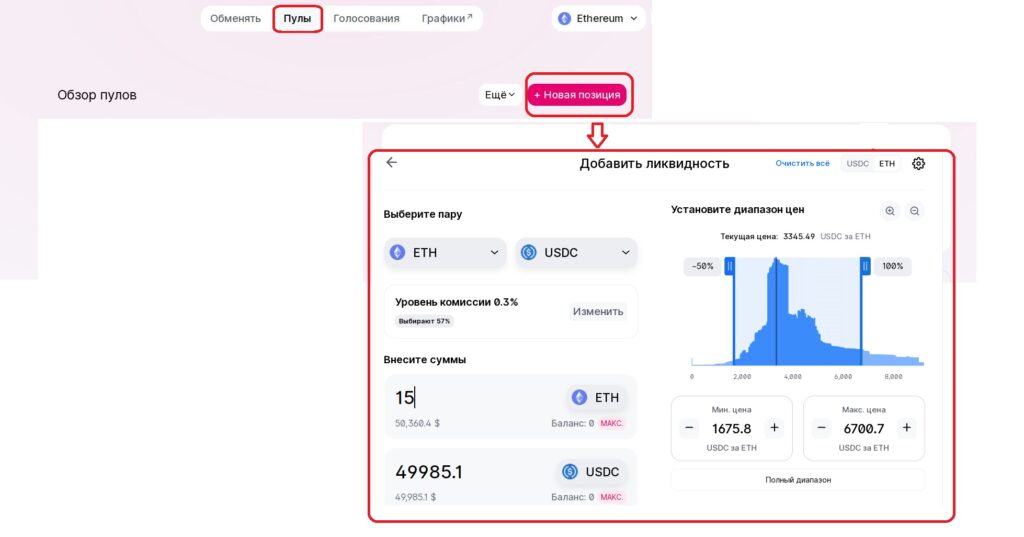
Task: Click the back arrow in Добавить ликвидность
Action: (x=391, y=163)
